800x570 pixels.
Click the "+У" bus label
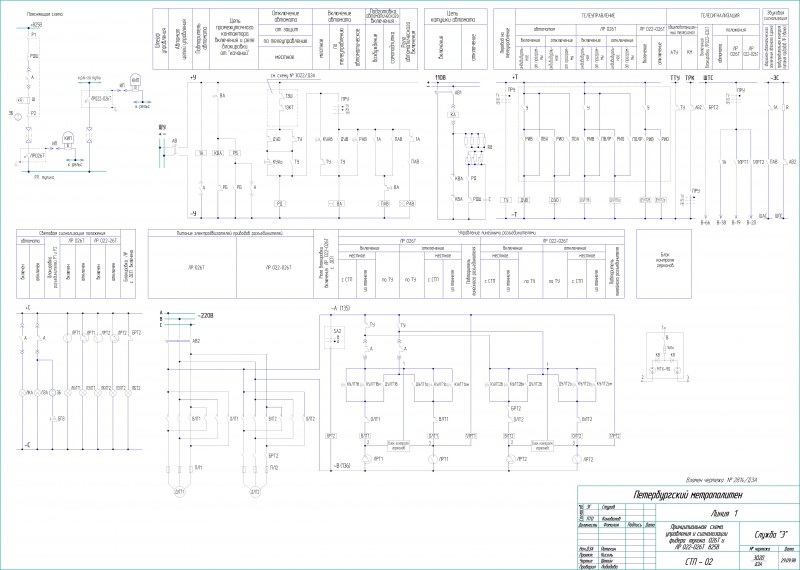[193, 77]
